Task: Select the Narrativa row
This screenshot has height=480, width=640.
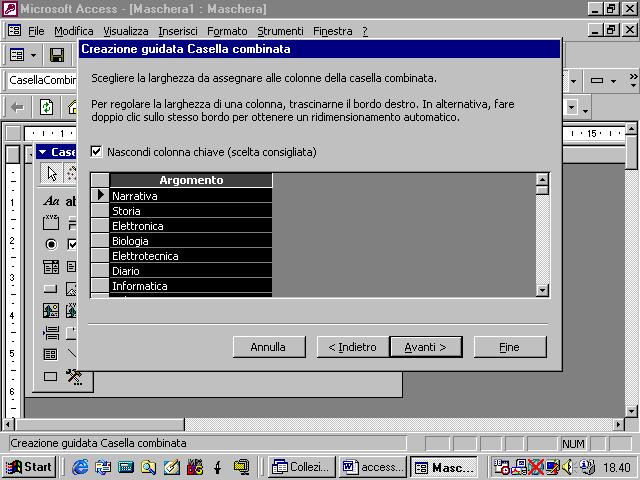Action: [191, 196]
